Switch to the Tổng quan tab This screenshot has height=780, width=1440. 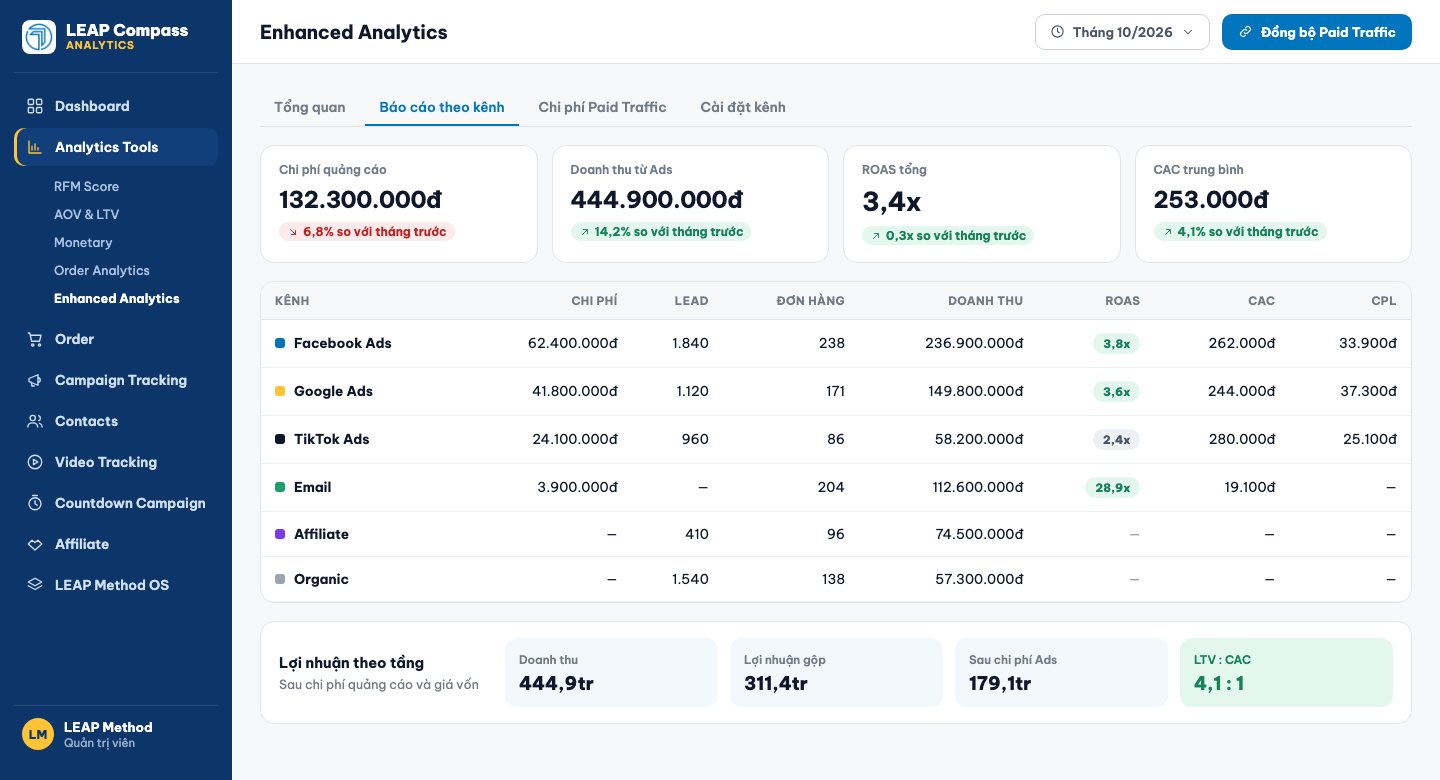click(x=310, y=107)
